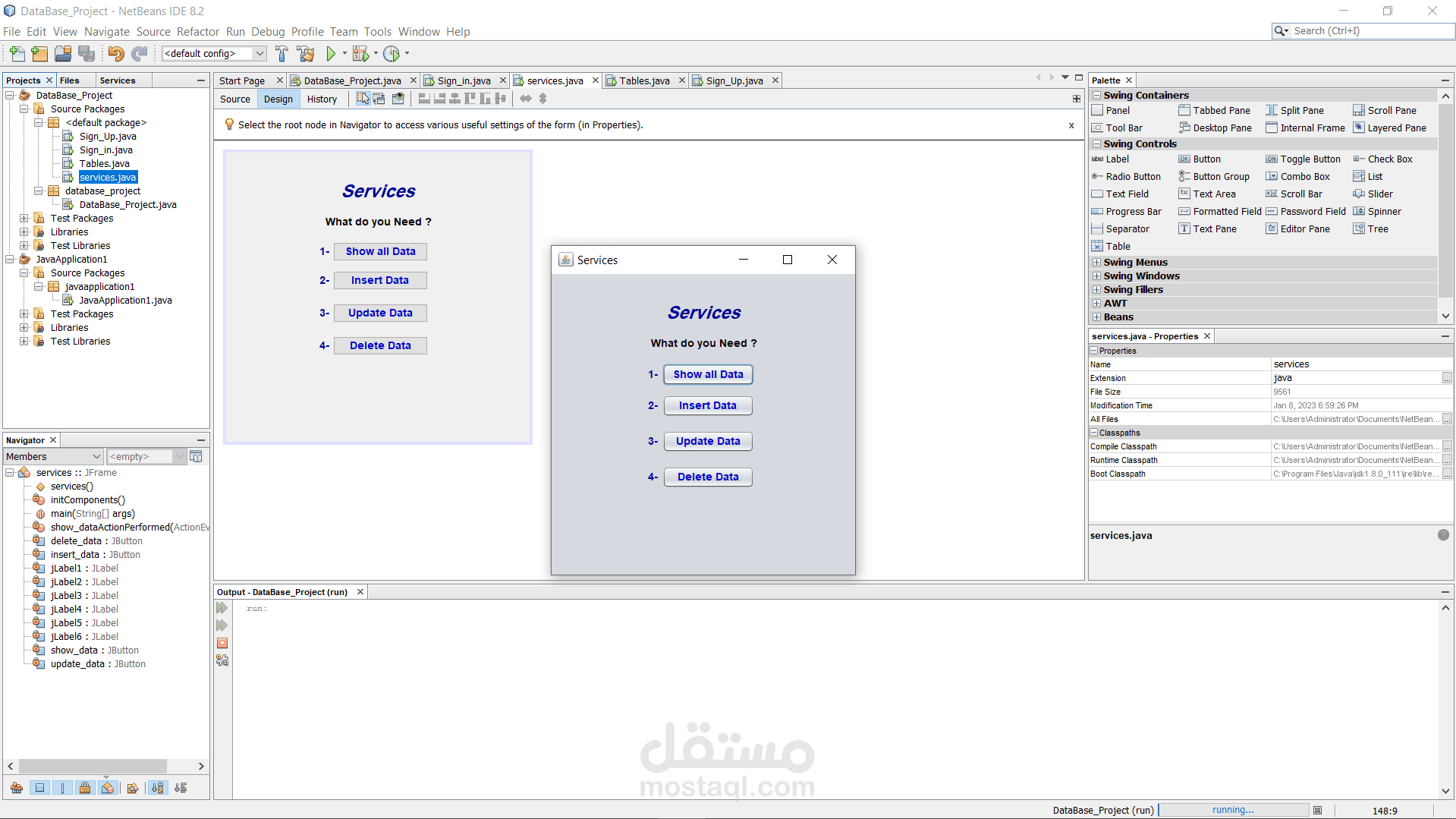This screenshot has width=1456, height=819.
Task: Click the running progress bar in status bar
Action: pyautogui.click(x=1234, y=811)
